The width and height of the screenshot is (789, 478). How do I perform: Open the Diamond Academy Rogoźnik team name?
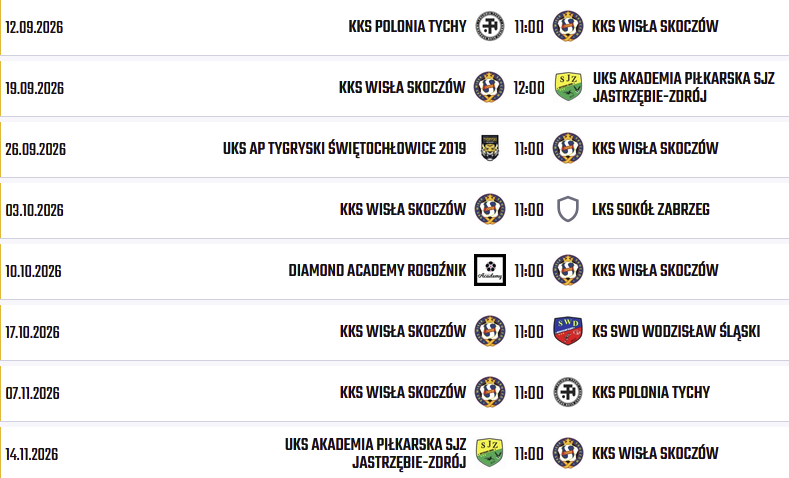(x=377, y=270)
